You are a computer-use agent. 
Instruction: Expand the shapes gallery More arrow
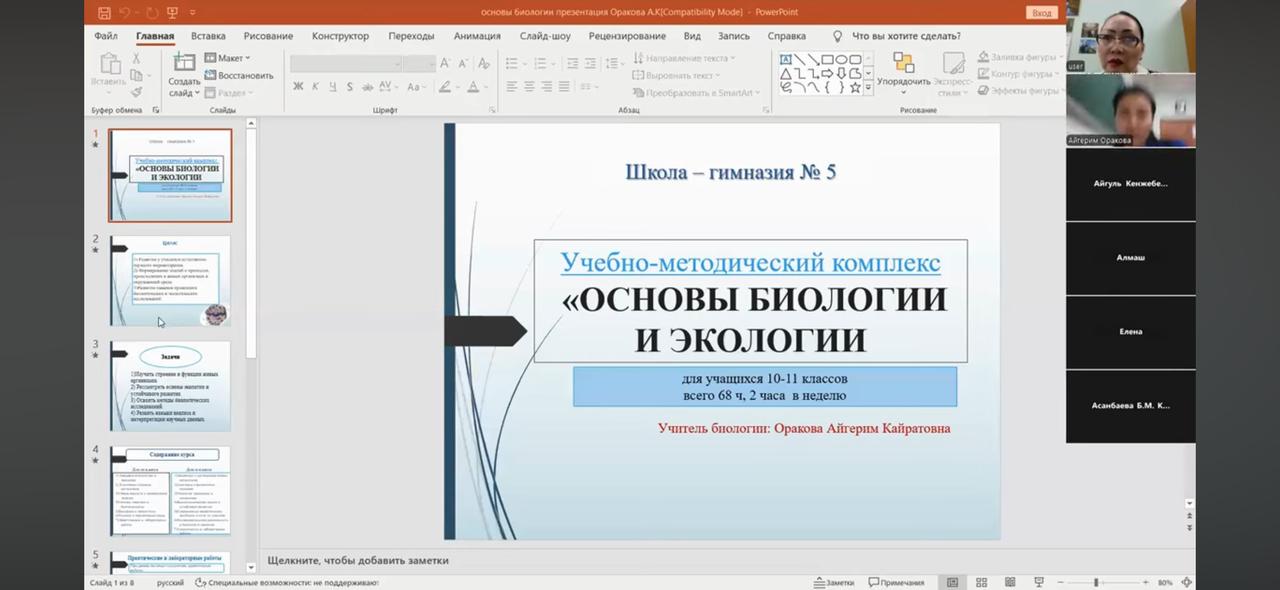coord(868,88)
